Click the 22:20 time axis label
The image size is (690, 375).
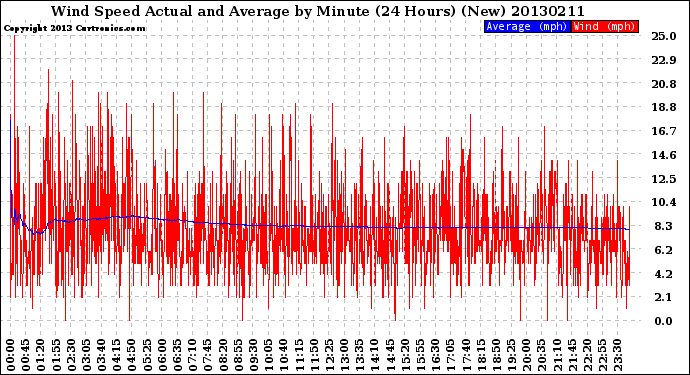tap(587, 354)
